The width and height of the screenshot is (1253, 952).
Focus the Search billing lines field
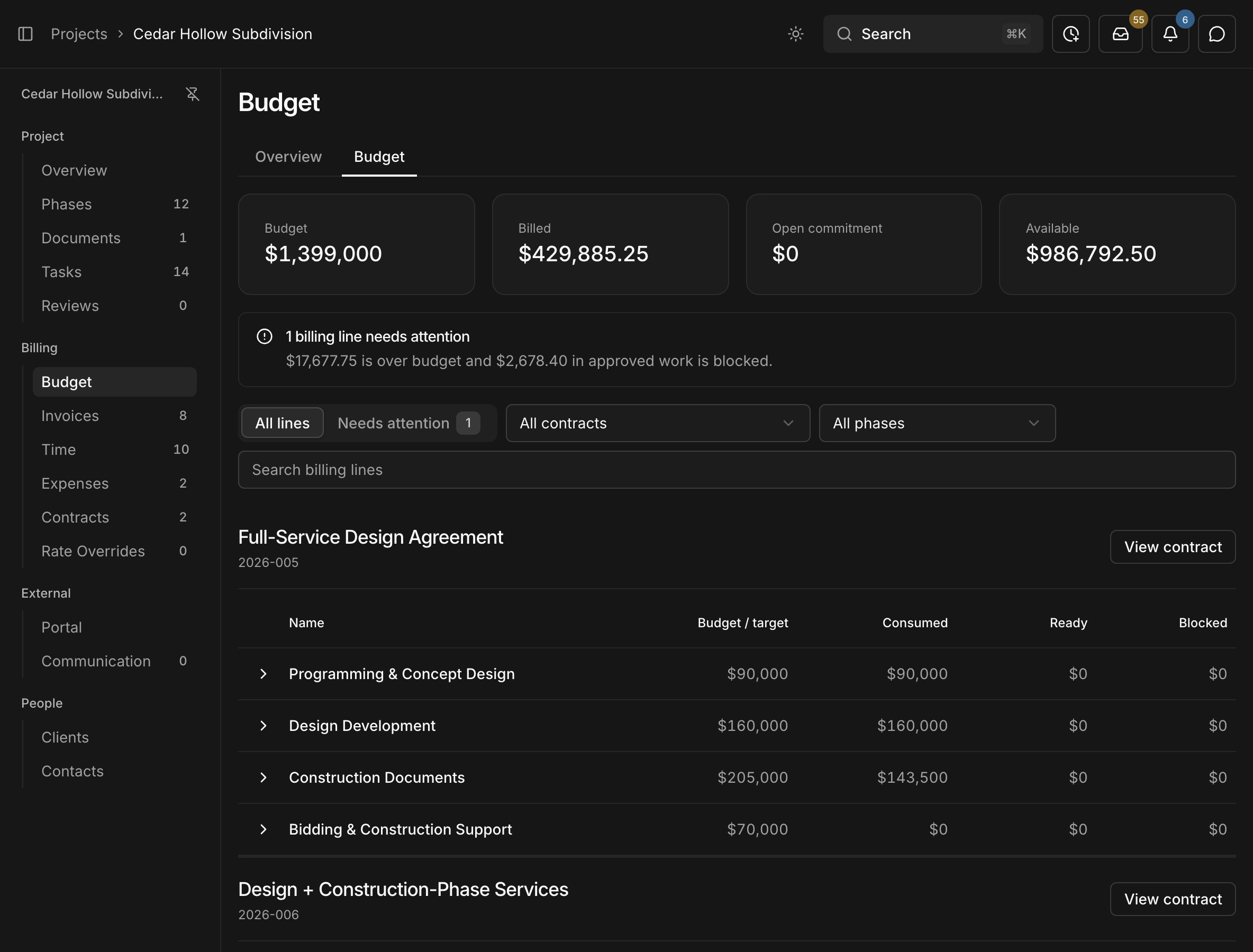coord(737,470)
